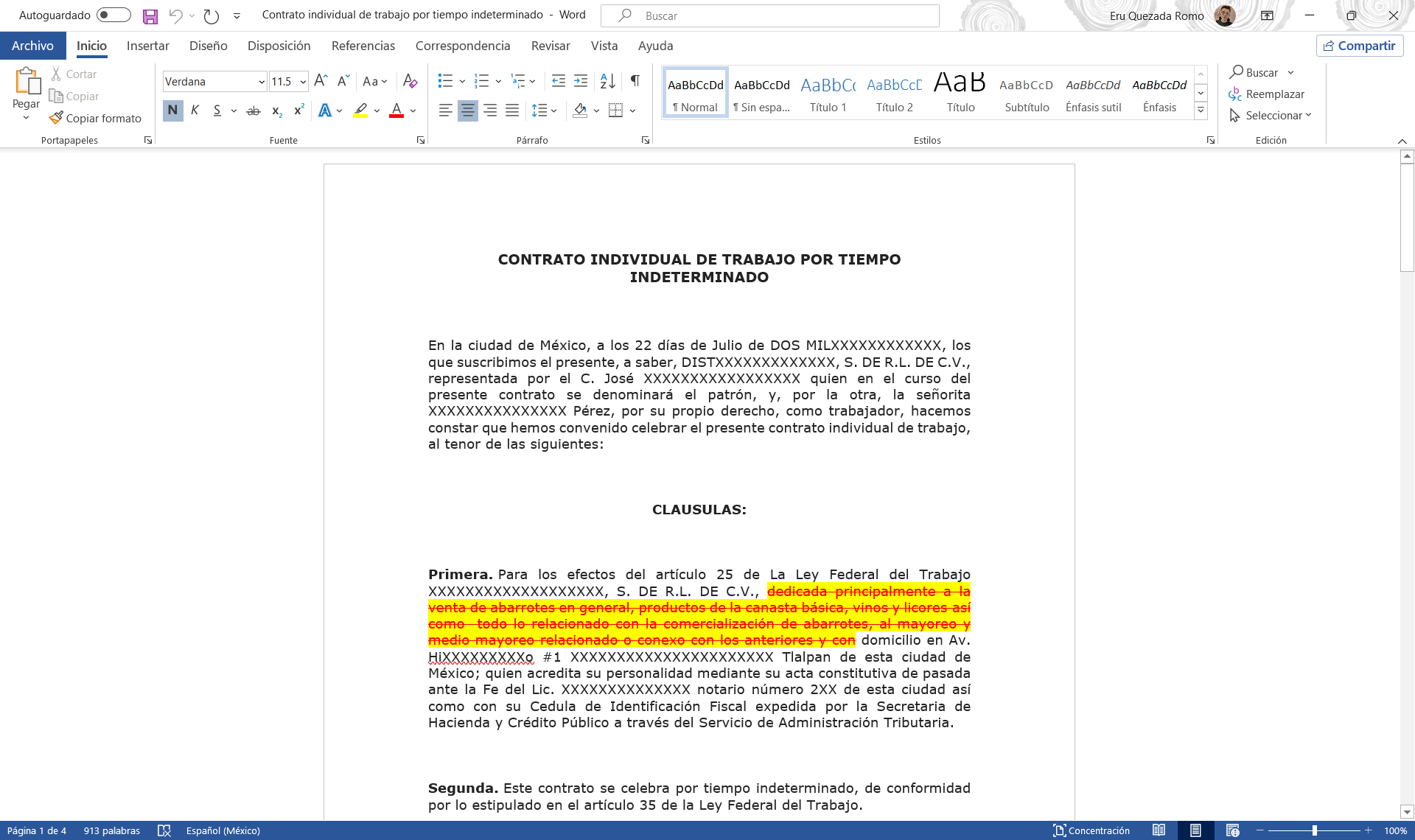
Task: Justify the paragraph text
Action: 512,111
